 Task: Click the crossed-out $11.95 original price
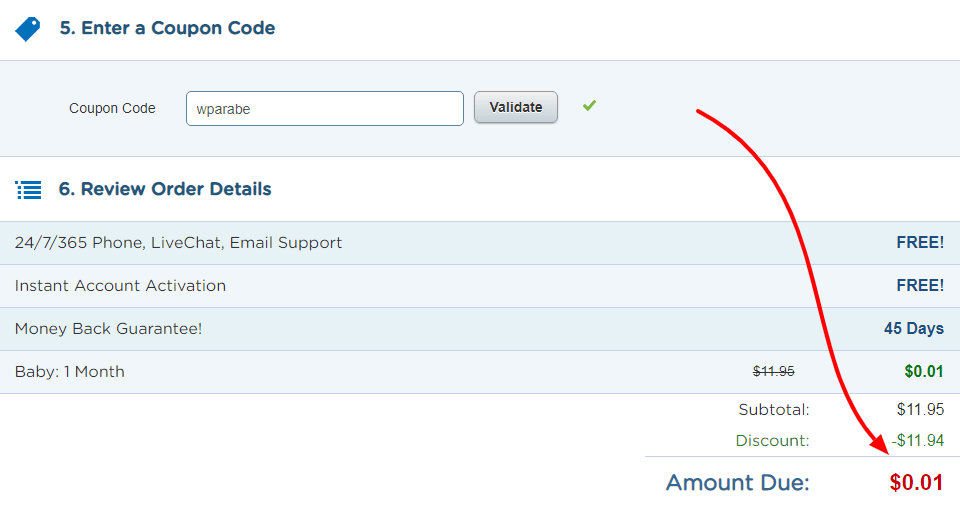pos(773,372)
